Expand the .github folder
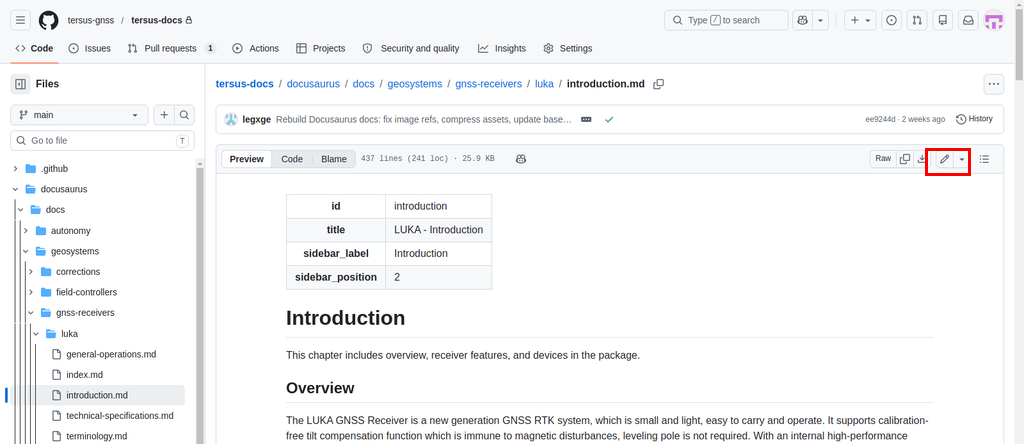The width and height of the screenshot is (1024, 444). pos(15,168)
